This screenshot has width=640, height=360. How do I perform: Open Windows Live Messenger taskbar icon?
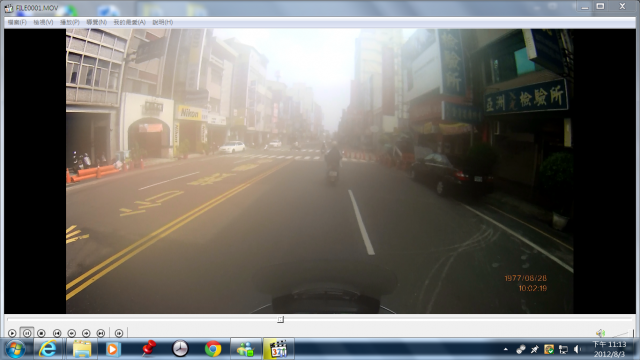coord(245,349)
